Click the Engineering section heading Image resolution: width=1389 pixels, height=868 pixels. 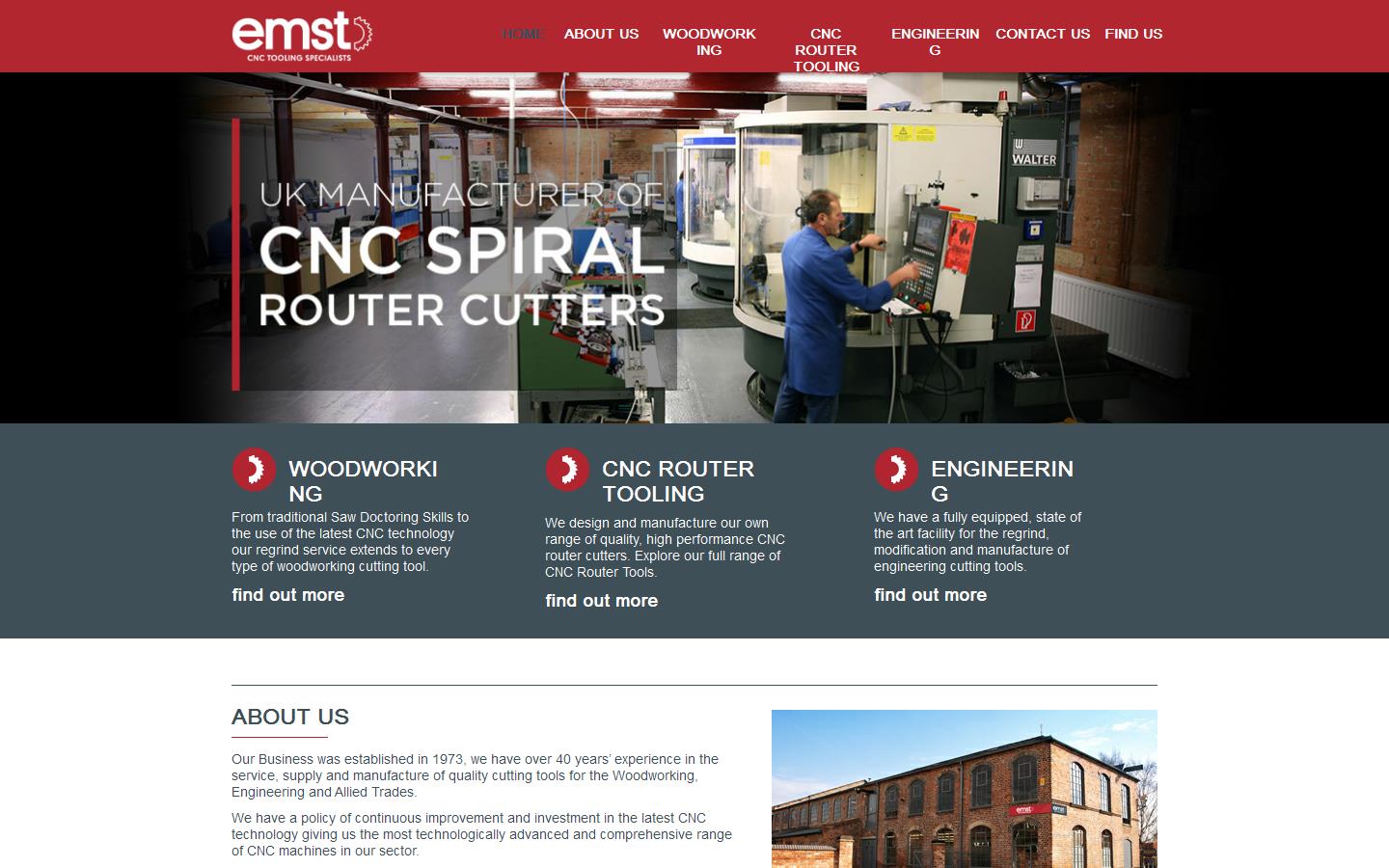1002,481
